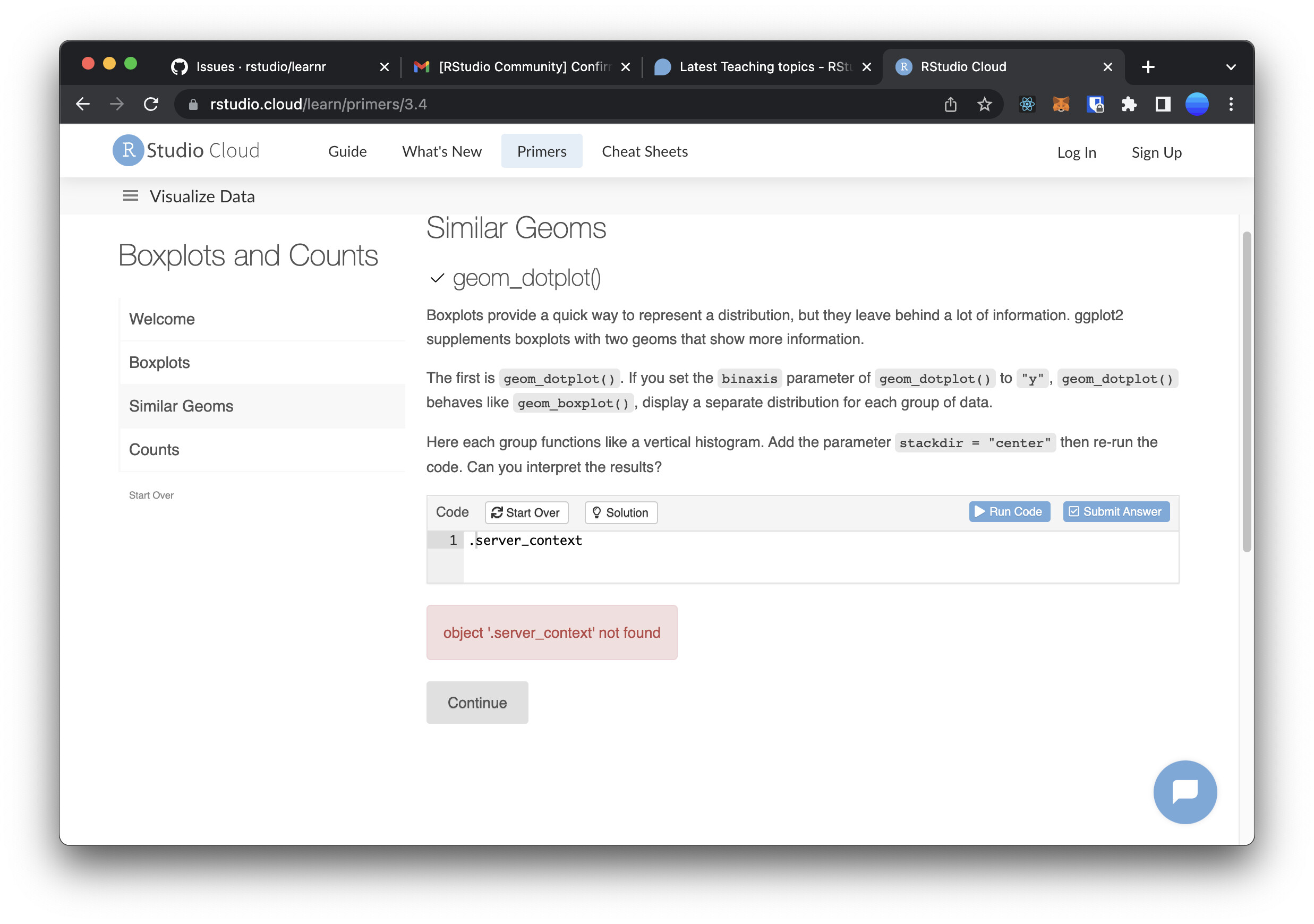Open the Cheat Sheets navigation item
1314x924 pixels.
644,151
